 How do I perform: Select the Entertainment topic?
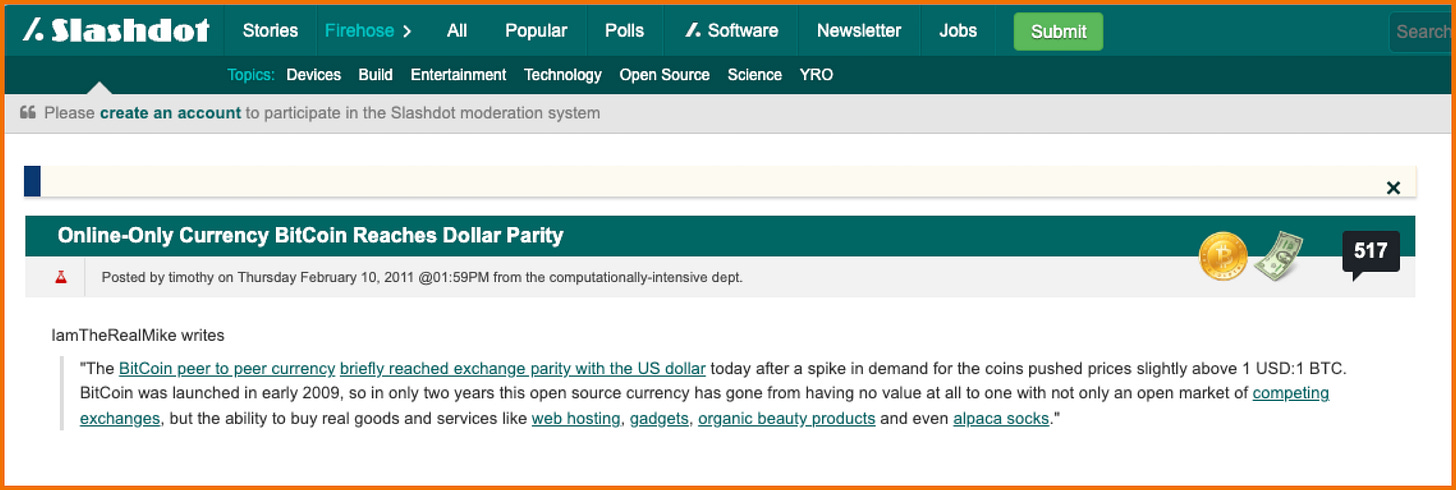(458, 75)
